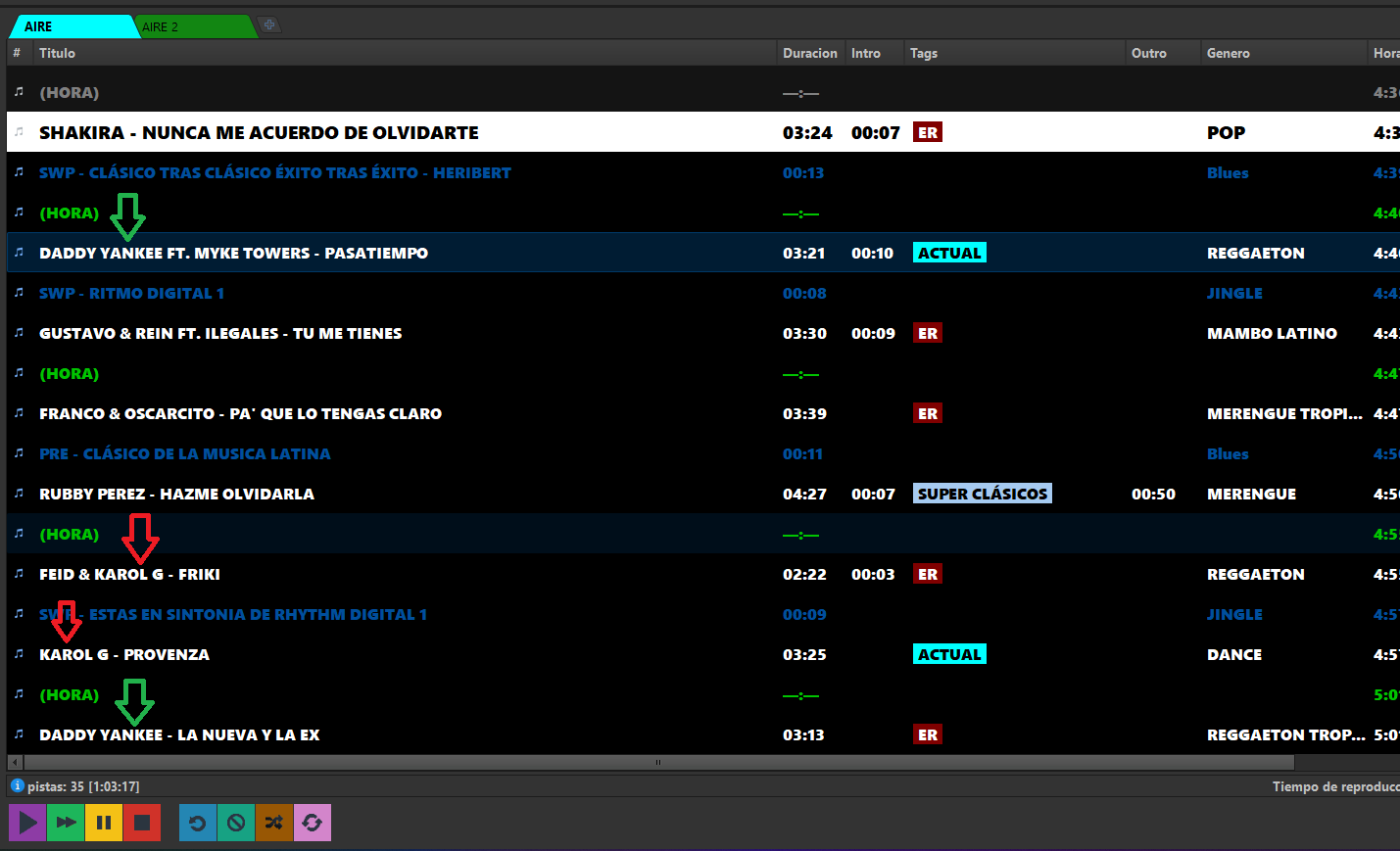The height and width of the screenshot is (851, 1400).
Task: Select Feid & Karol G - Friki track
Action: tap(703, 574)
